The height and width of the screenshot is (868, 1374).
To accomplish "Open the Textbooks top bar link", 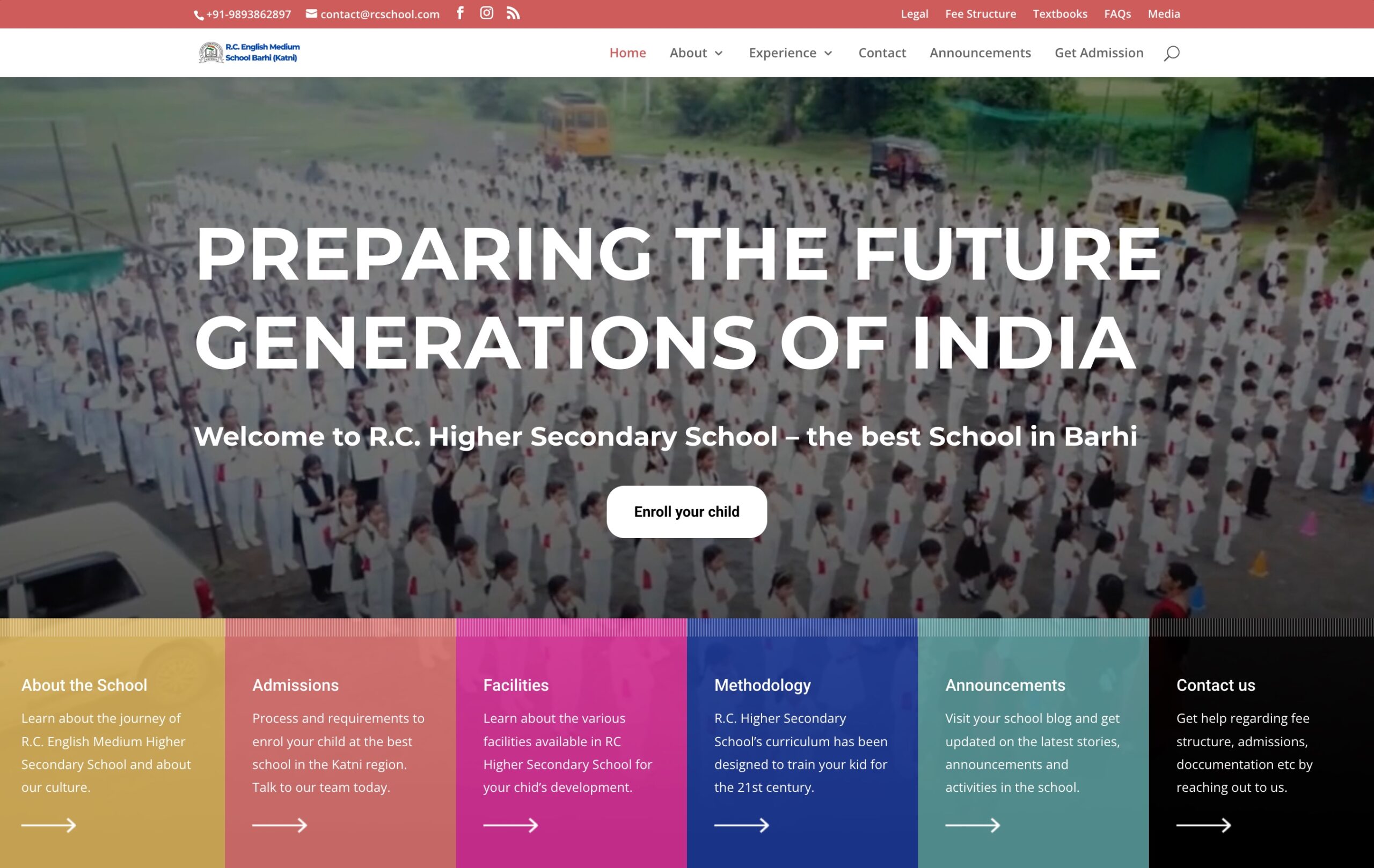I will [1059, 14].
